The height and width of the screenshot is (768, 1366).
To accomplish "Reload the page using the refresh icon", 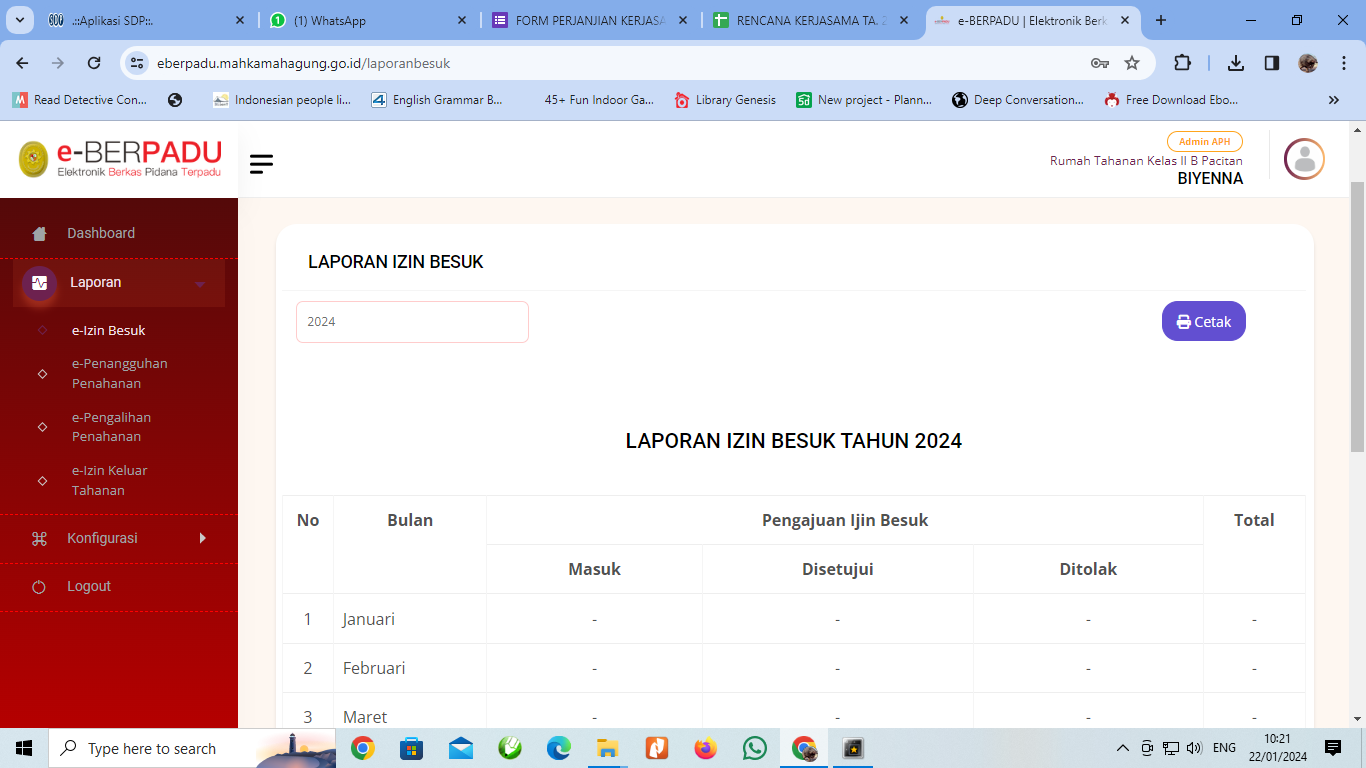I will tap(94, 63).
